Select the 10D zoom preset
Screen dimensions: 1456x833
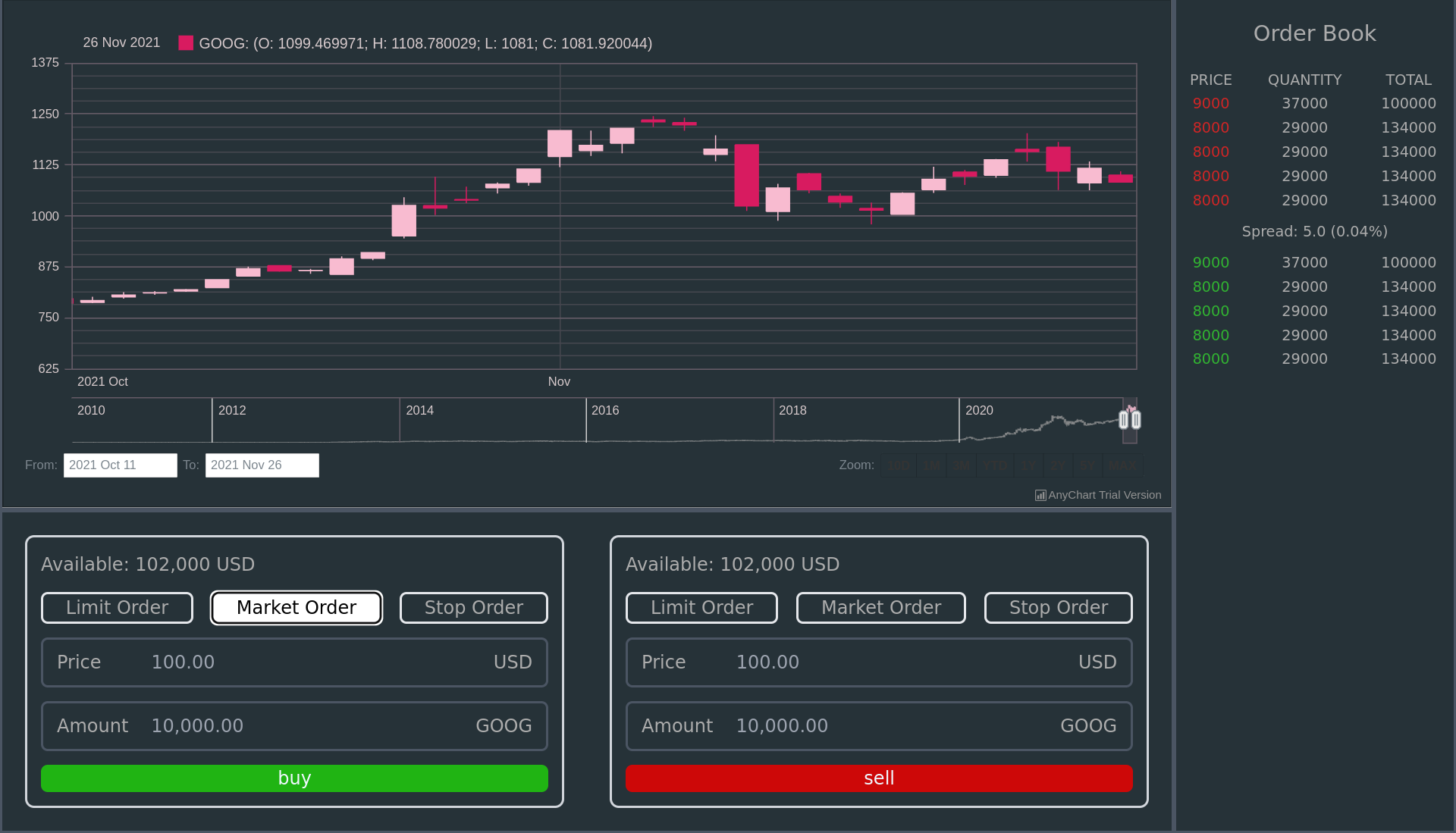[x=899, y=465]
